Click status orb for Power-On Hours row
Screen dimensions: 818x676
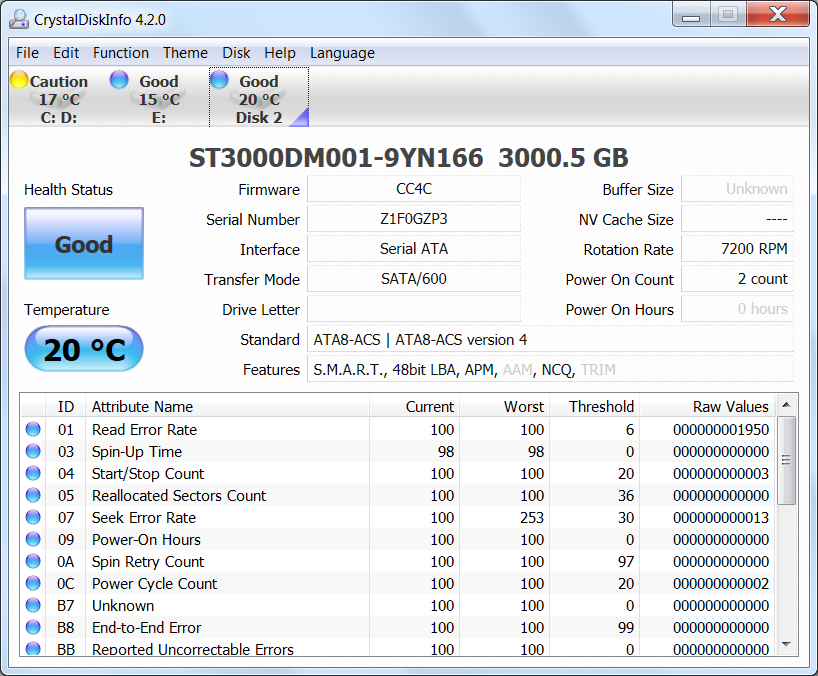click(x=33, y=539)
